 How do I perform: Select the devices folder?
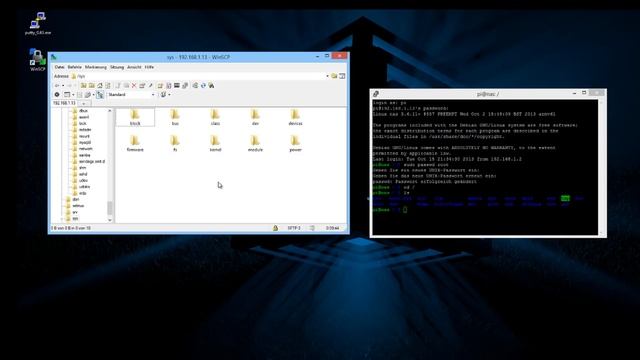pyautogui.click(x=295, y=117)
